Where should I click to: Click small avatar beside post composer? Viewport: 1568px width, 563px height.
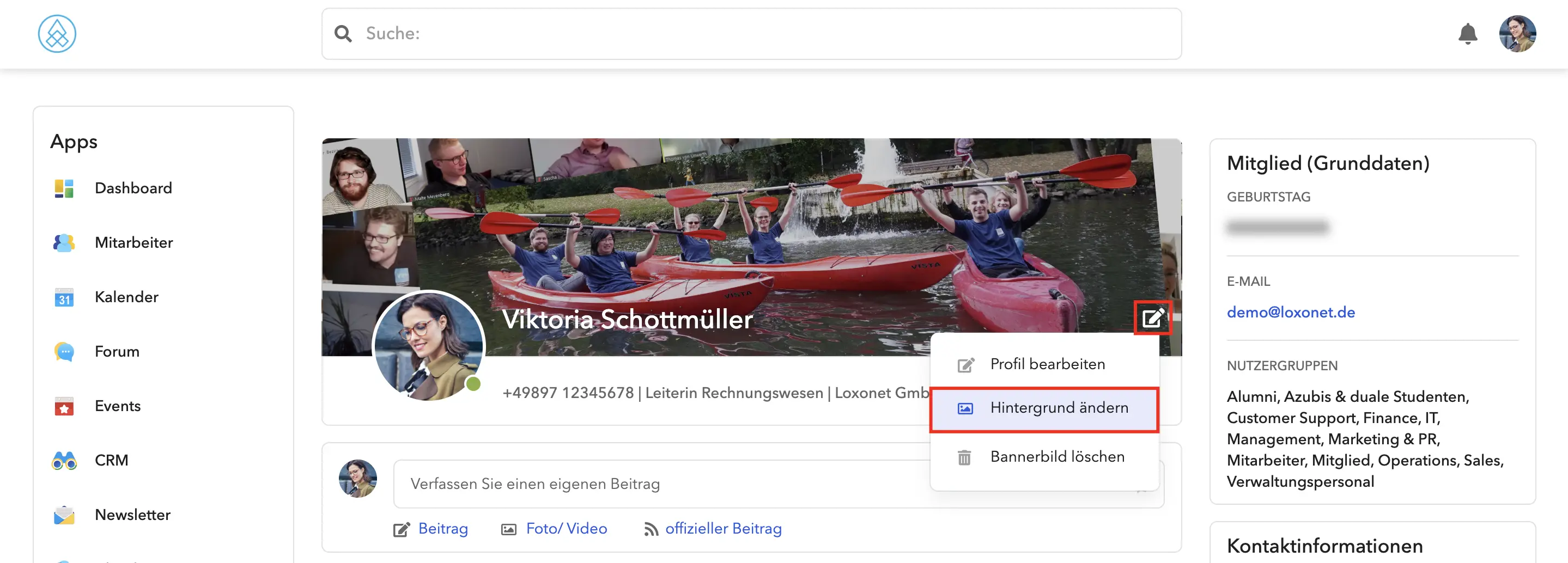point(358,479)
